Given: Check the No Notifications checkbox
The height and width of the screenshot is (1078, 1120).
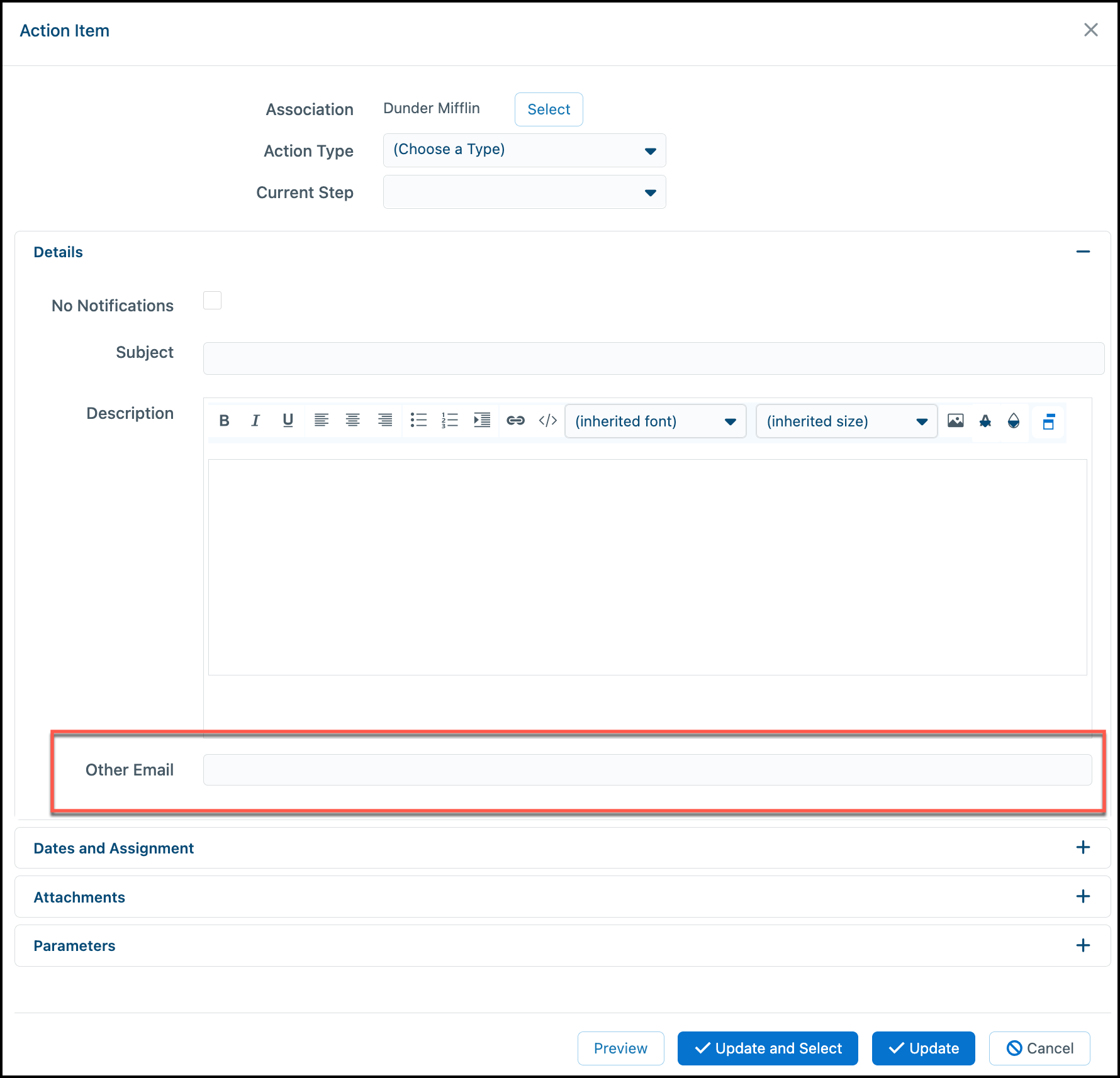Looking at the screenshot, I should [213, 301].
